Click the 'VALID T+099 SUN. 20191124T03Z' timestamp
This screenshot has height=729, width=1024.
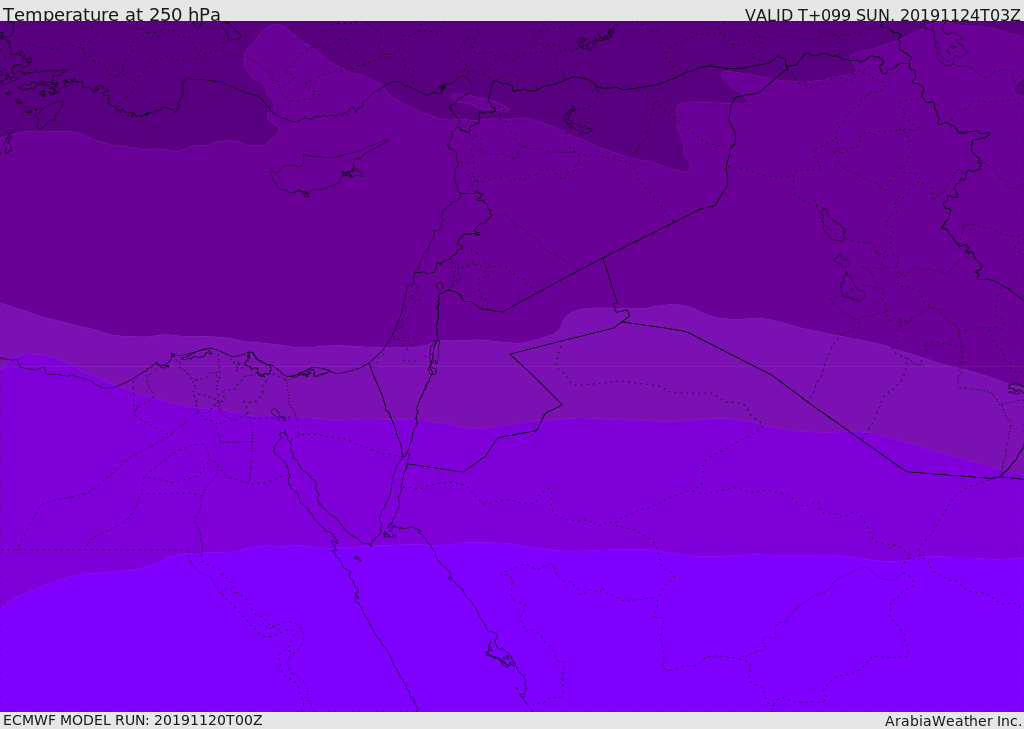882,15
